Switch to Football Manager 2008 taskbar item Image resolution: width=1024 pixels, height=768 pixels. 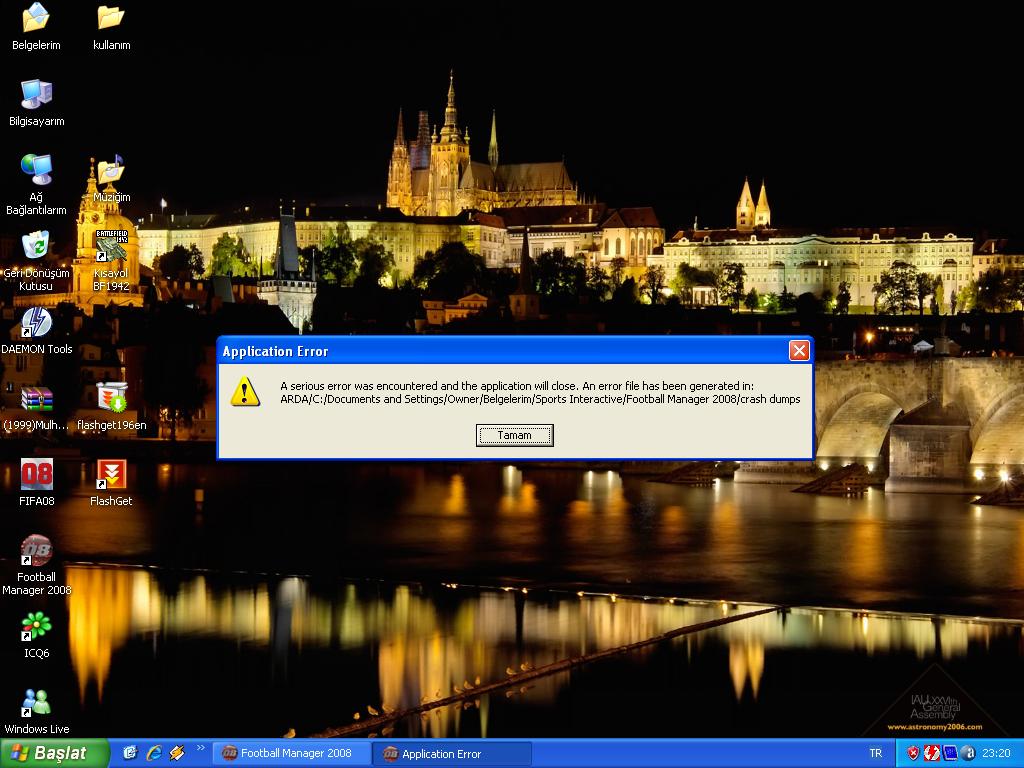(x=290, y=753)
